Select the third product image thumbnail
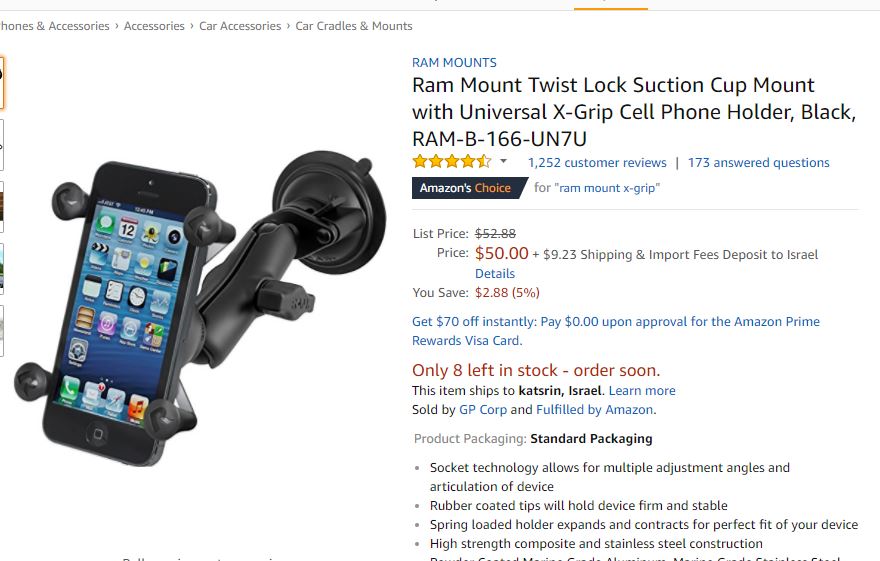Screen dimensions: 880x561 point(2,207)
